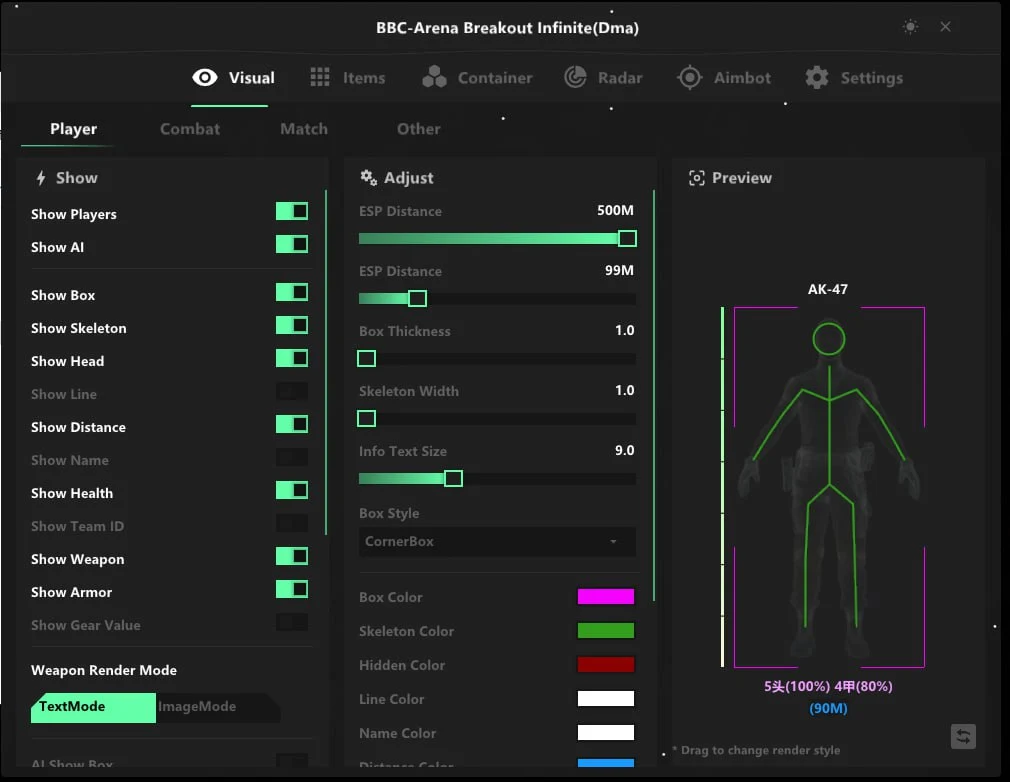Select the Container cubes icon

point(434,77)
